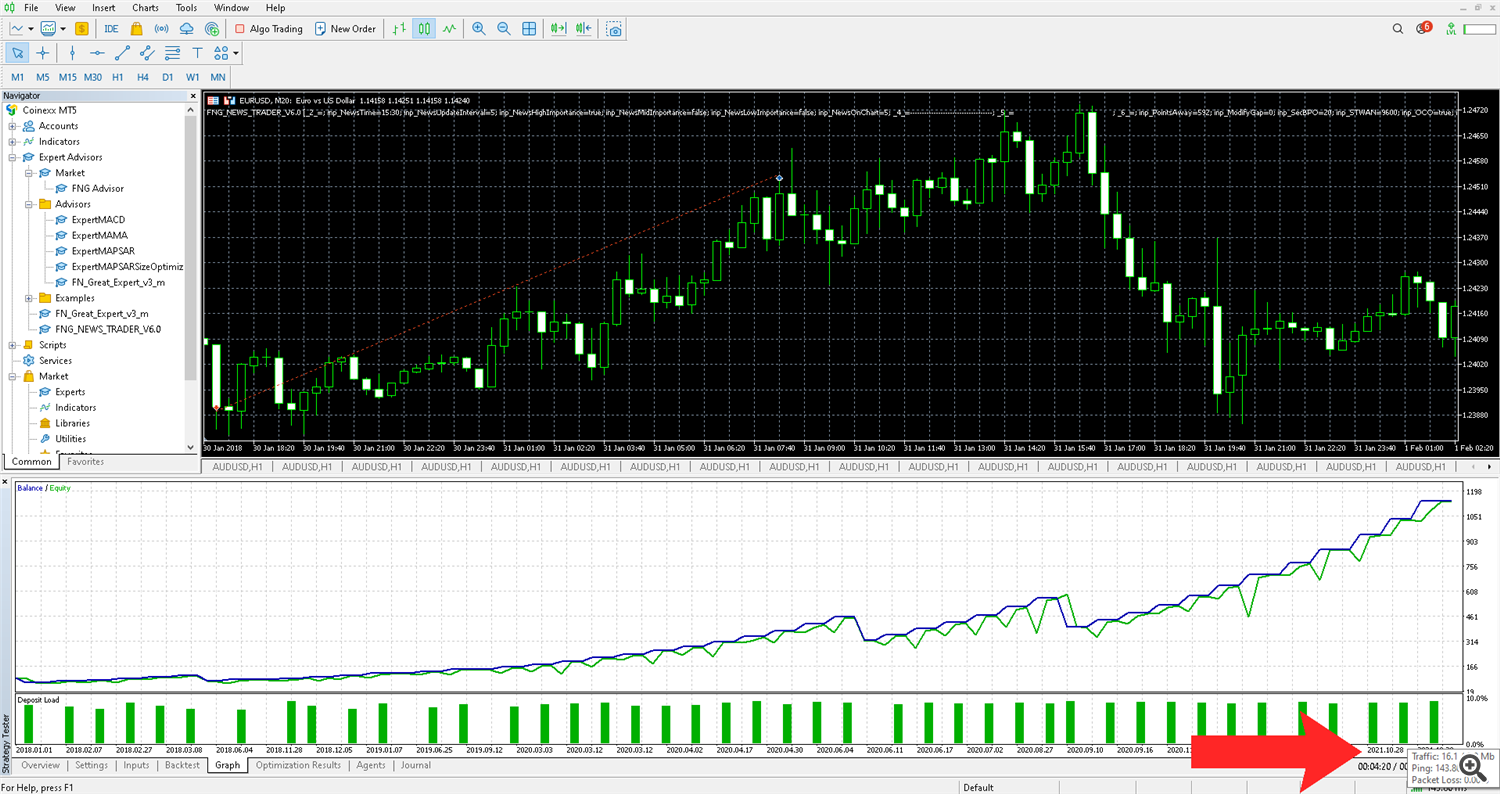Select the D1 timeframe
Image resolution: width=1500 pixels, height=794 pixels.
(168, 77)
